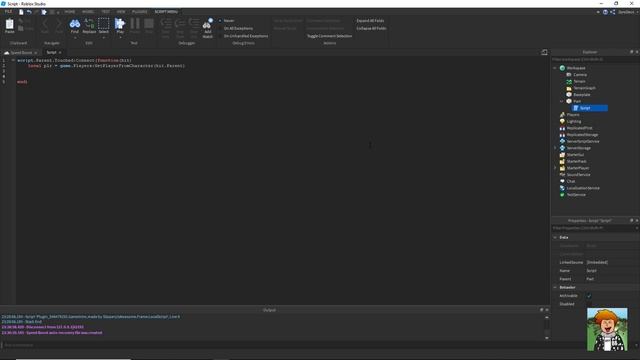Click Output panel scrollbar down arrow
The width and height of the screenshot is (640, 360).
click(x=547, y=338)
